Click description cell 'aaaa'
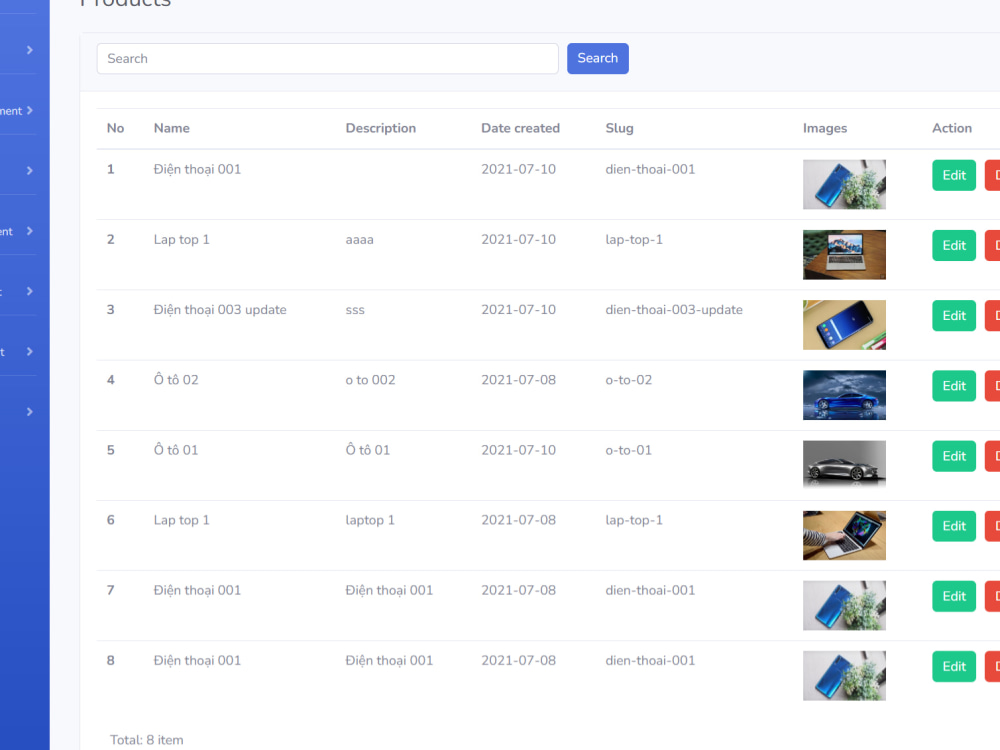The image size is (1000, 750). click(360, 240)
